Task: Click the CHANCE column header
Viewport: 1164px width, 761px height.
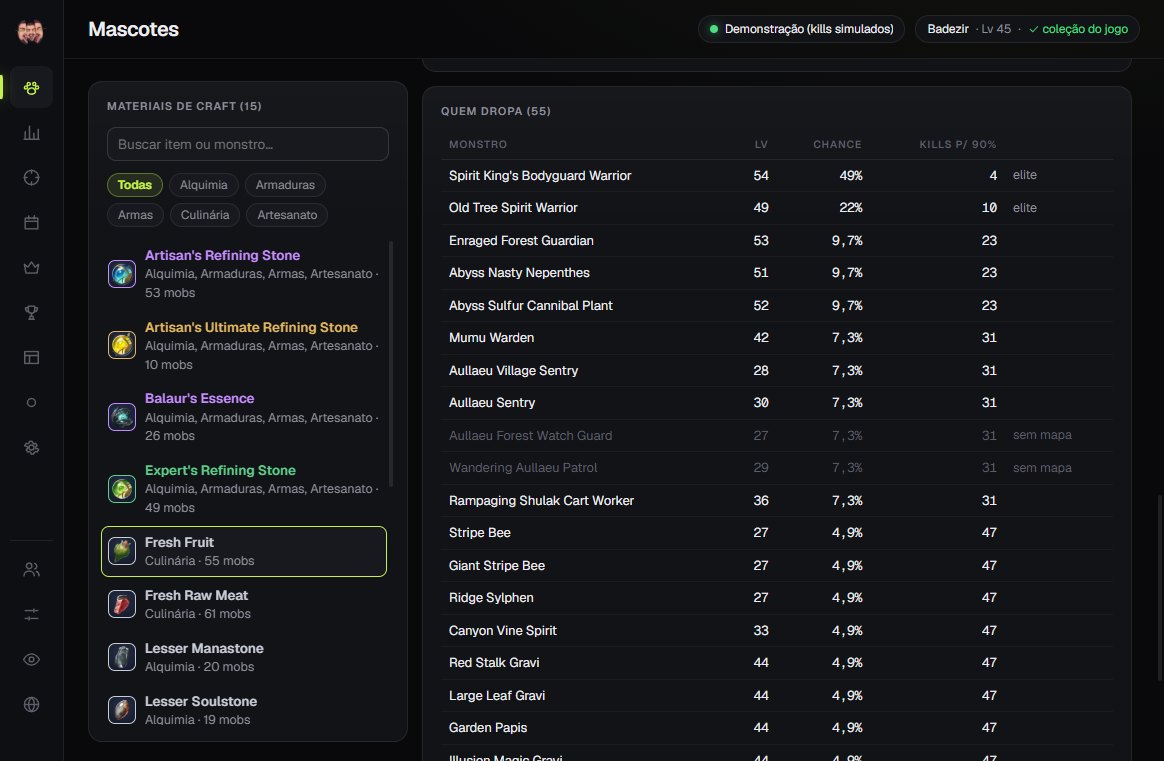Action: tap(837, 145)
